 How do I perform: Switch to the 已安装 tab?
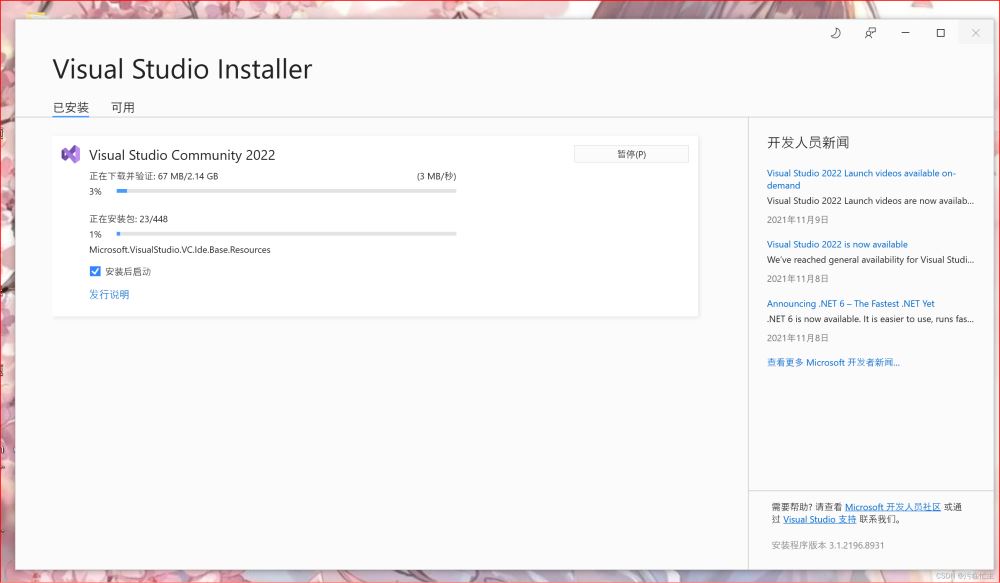click(71, 107)
